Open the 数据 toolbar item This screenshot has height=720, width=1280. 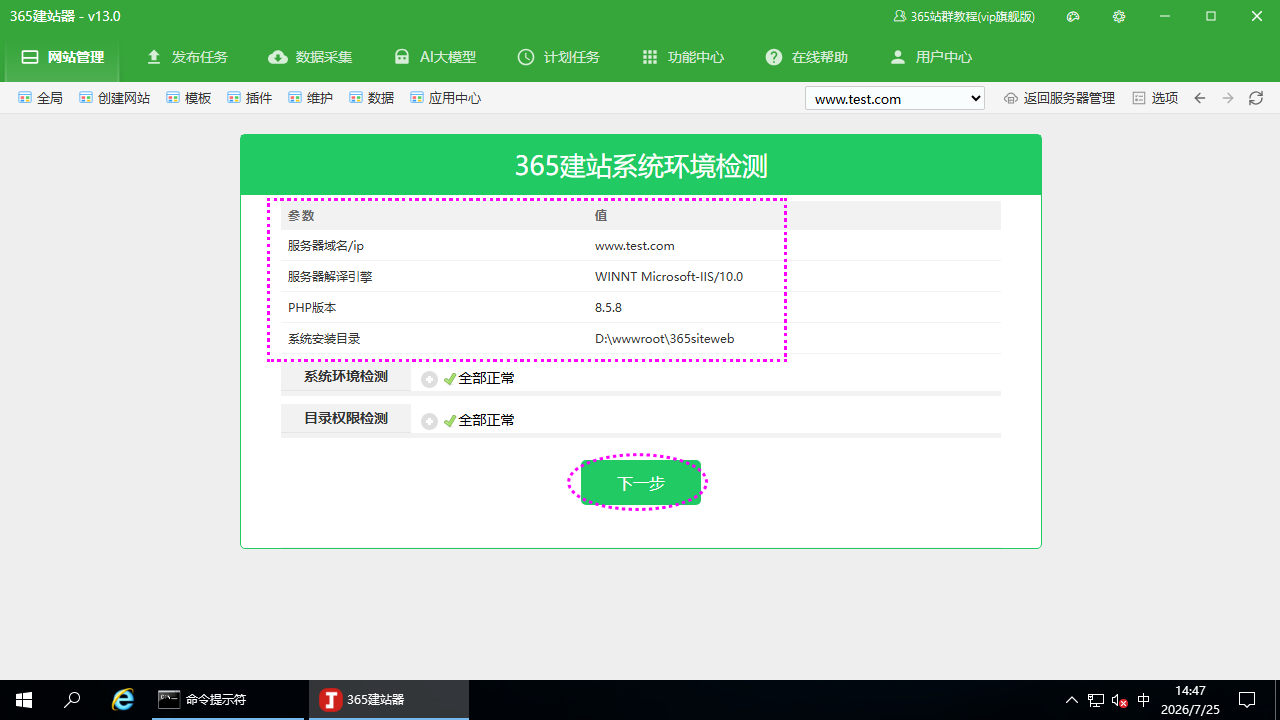click(372, 98)
